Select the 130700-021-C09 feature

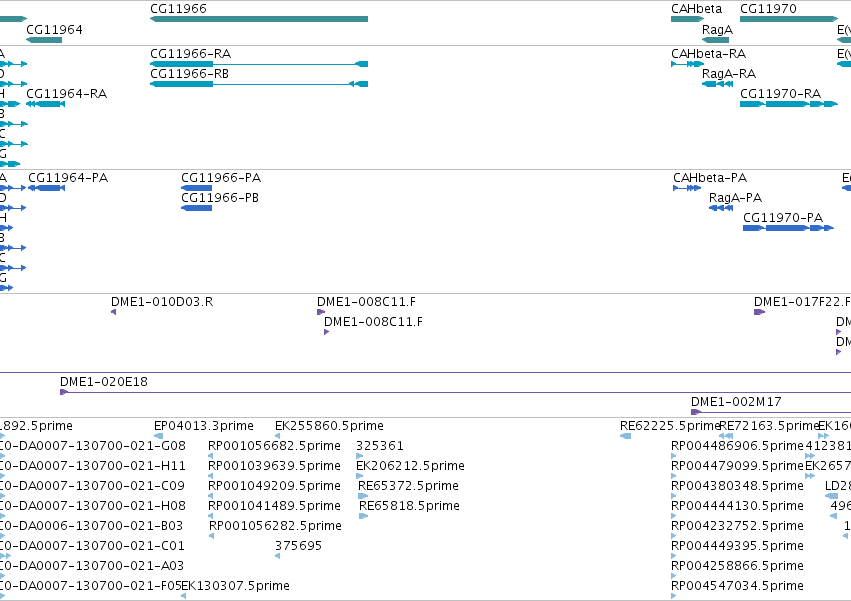[x=2, y=496]
